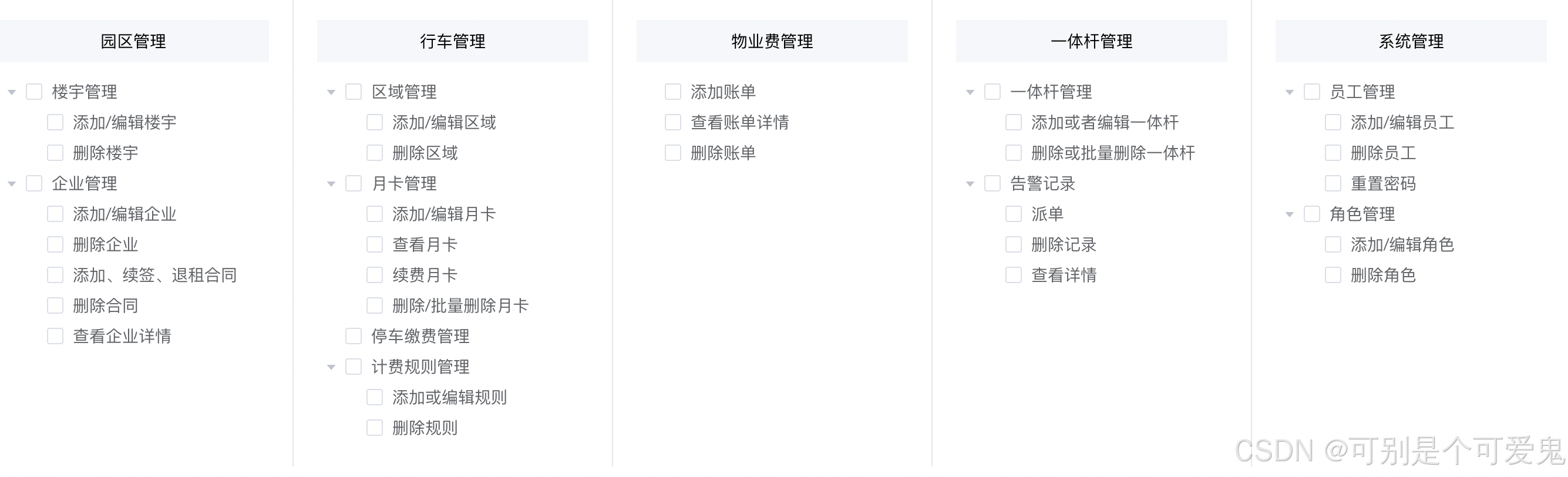This screenshot has width=1568, height=477.
Task: Select the 派单 checkbox under 告警记录
Action: pos(1014,214)
